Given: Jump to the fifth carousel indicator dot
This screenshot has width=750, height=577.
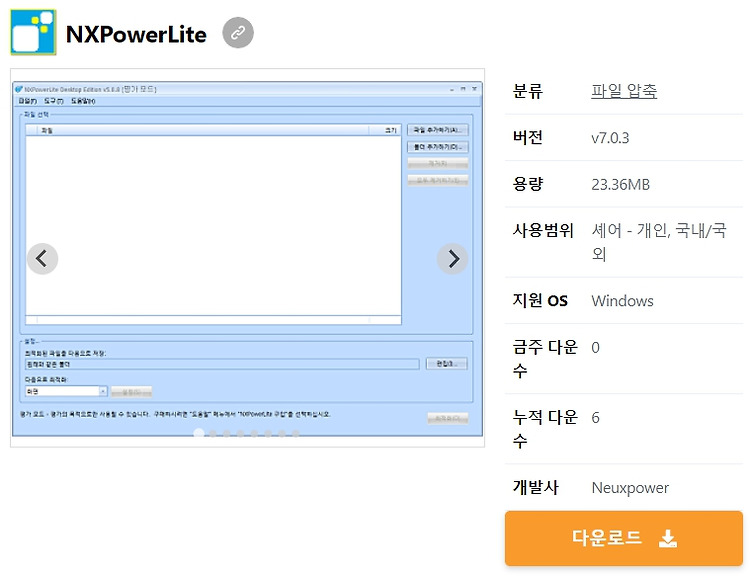Looking at the screenshot, I should 254,434.
